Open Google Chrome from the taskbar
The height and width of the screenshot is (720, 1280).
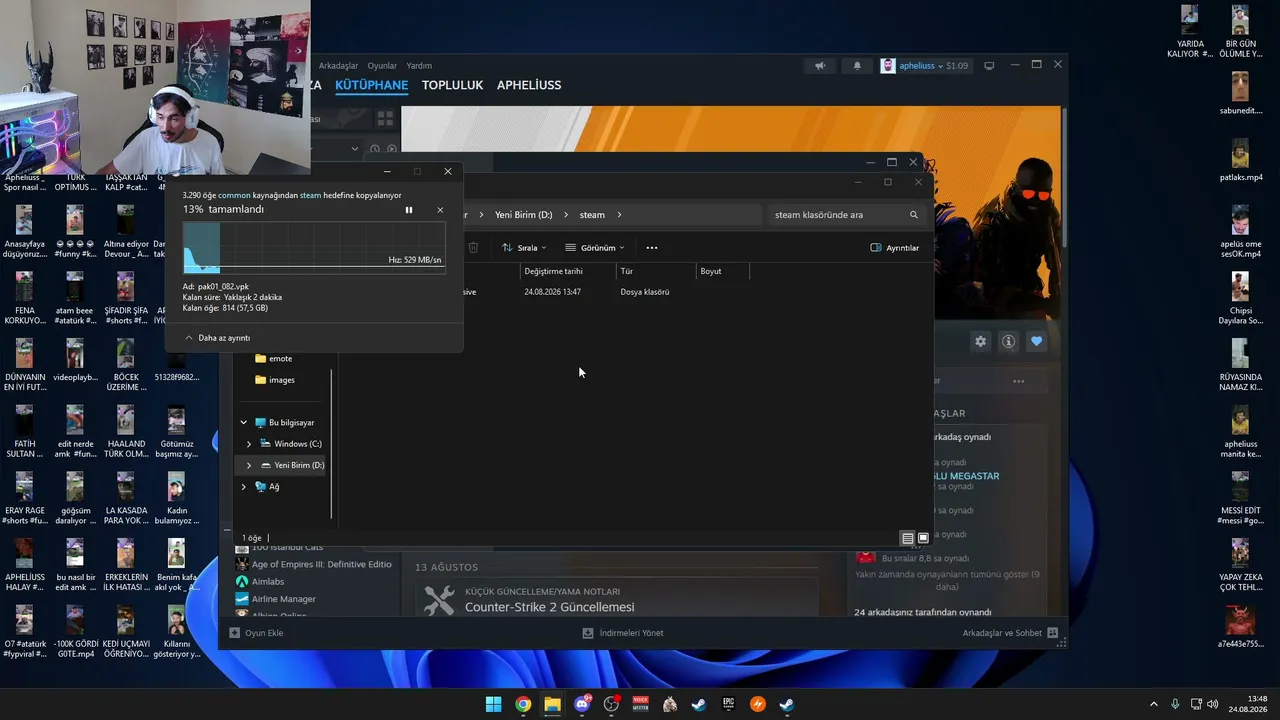click(x=523, y=704)
